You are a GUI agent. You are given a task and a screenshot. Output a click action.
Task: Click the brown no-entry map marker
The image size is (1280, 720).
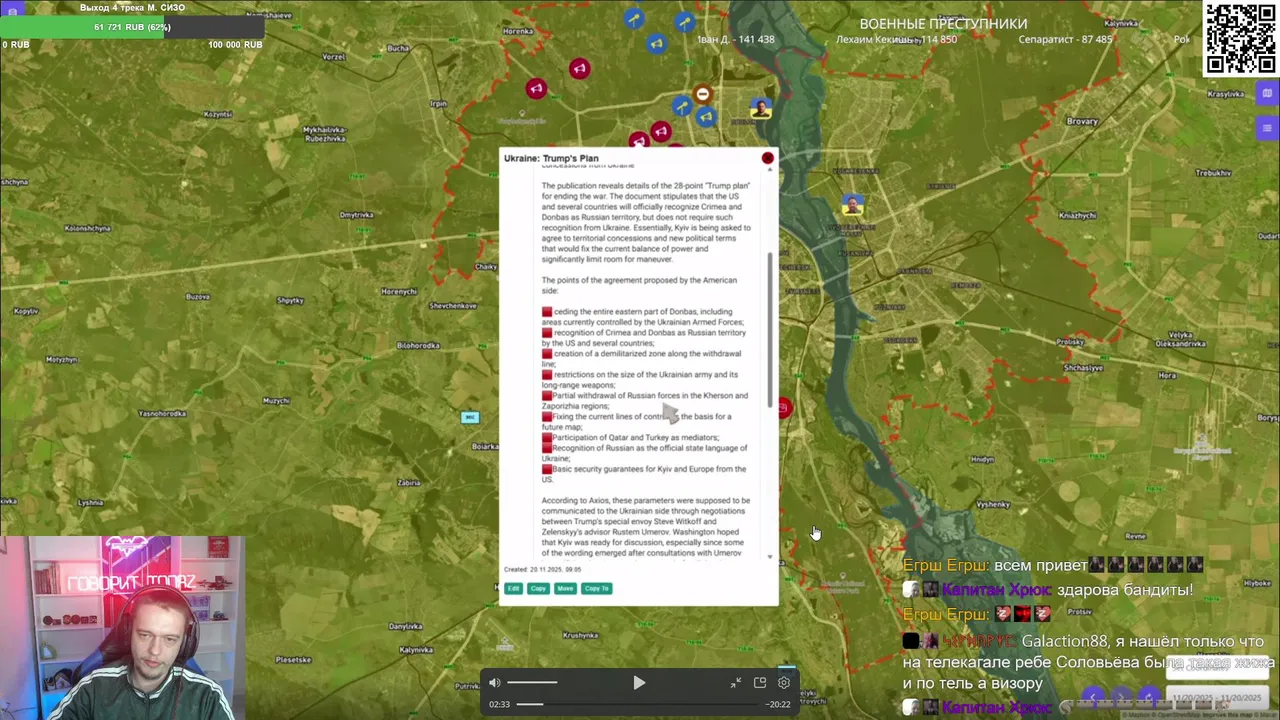coord(703,94)
